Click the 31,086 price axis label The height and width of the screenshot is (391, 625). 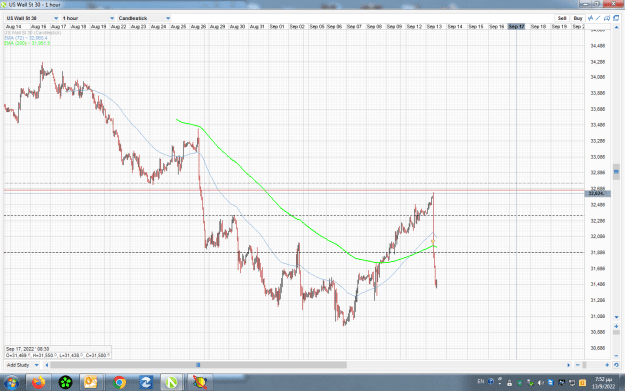tap(597, 316)
